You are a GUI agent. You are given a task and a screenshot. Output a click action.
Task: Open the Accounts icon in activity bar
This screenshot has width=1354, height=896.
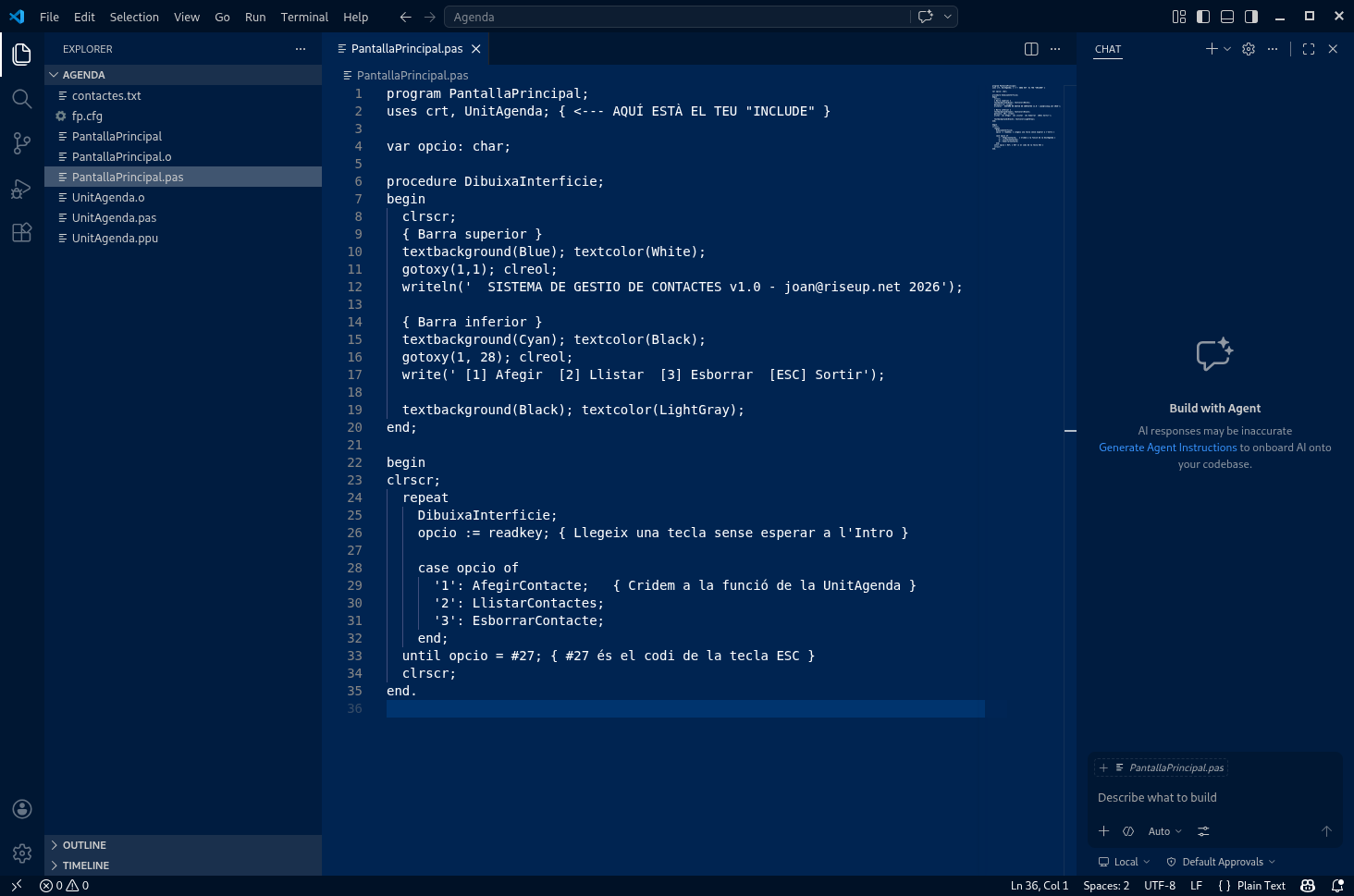(22, 809)
